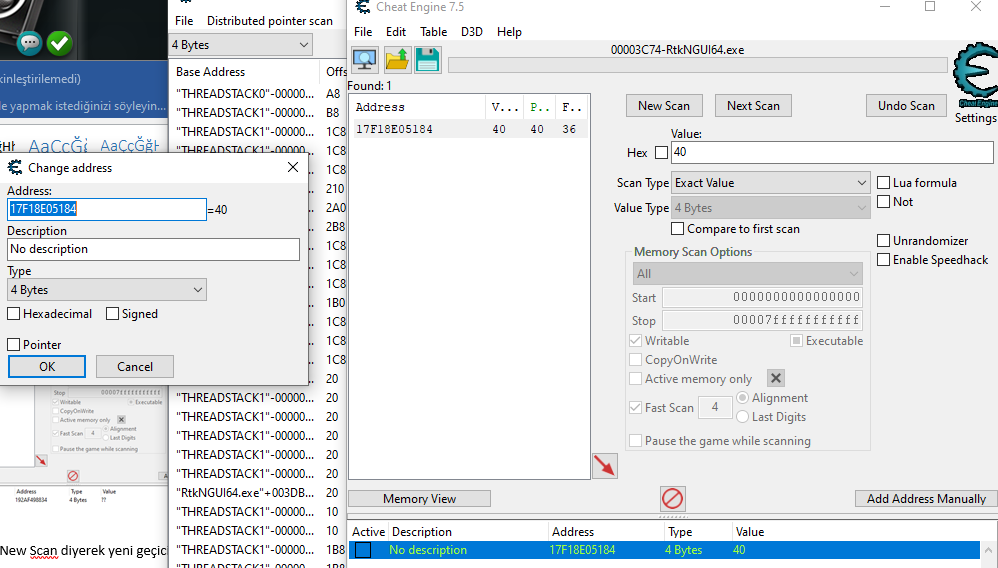Open the Table menu
Screen dimensions: 998x568
coord(433,32)
